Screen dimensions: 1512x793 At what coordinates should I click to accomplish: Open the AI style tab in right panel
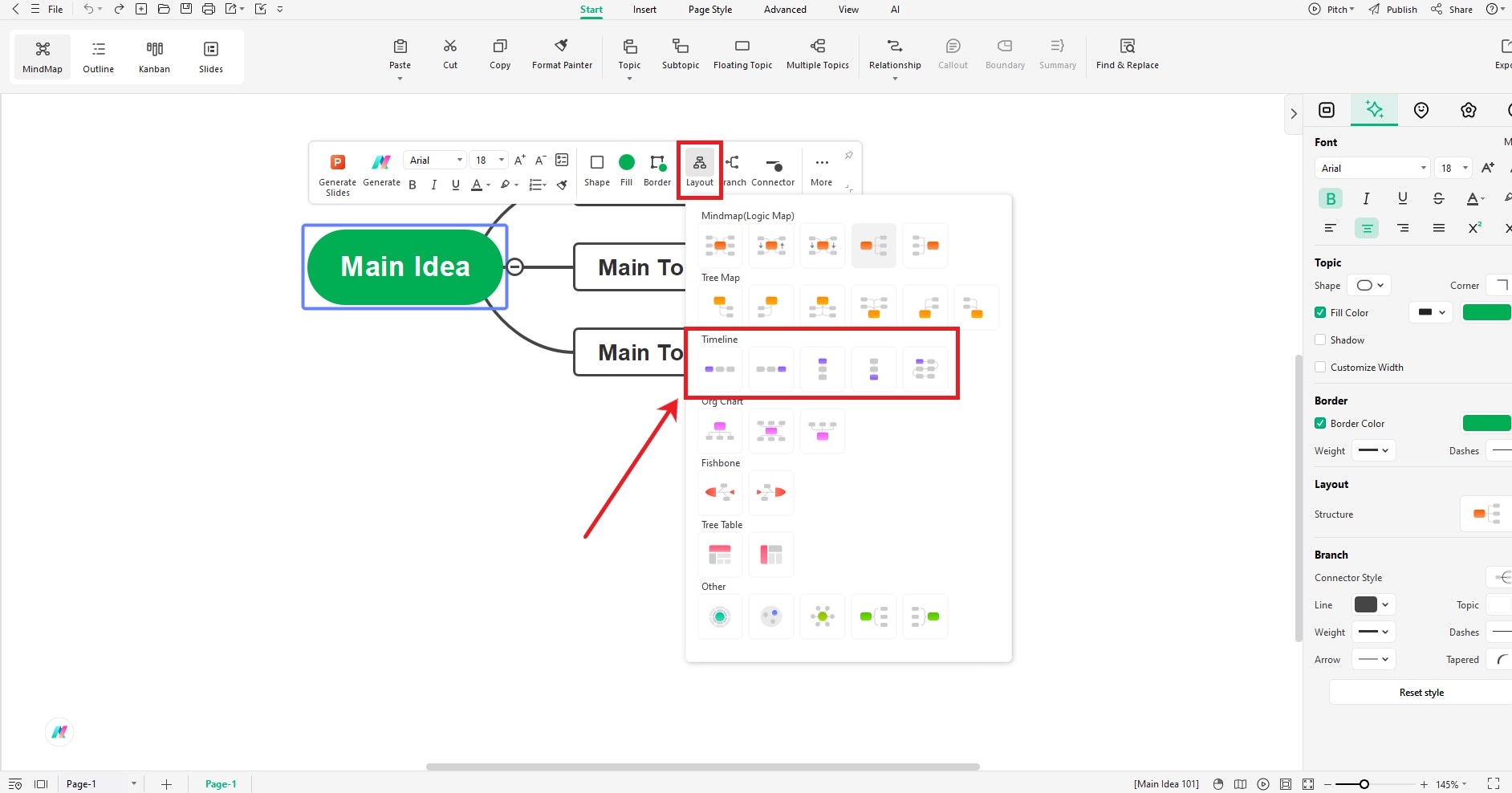click(1374, 110)
